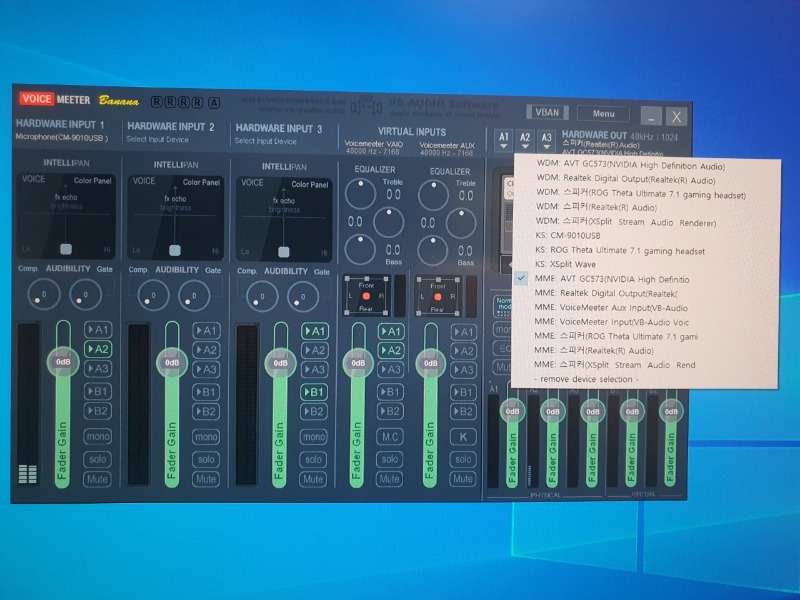Disable A1 routing on Voicemeeter VAIO strip
The image size is (800, 600).
(390, 332)
